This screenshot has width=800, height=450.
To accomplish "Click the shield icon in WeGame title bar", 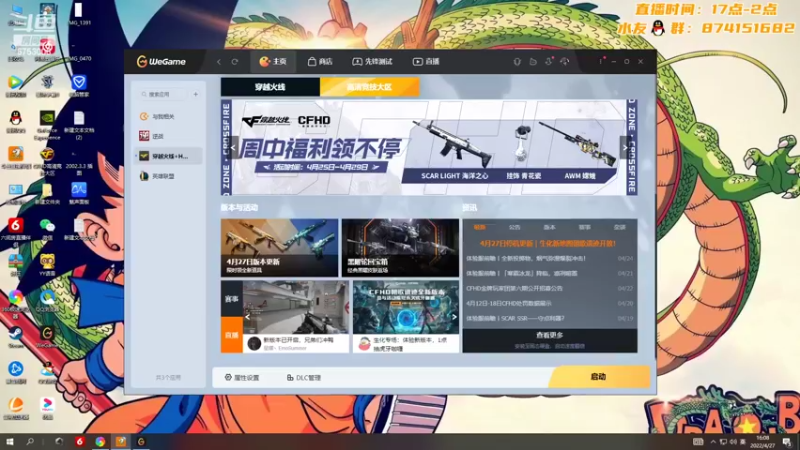I will tap(517, 62).
